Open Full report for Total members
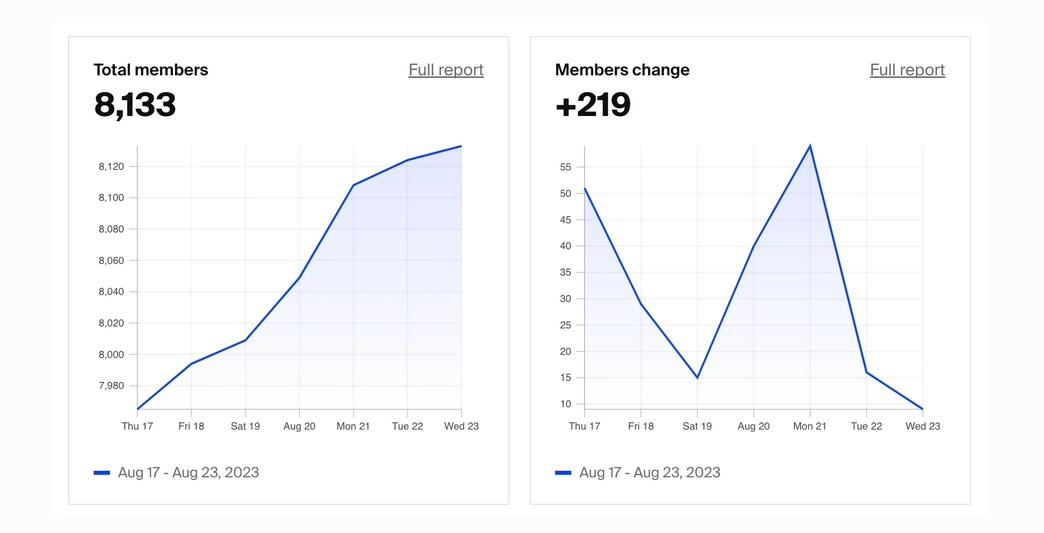This screenshot has width=1044, height=533. pyautogui.click(x=446, y=70)
